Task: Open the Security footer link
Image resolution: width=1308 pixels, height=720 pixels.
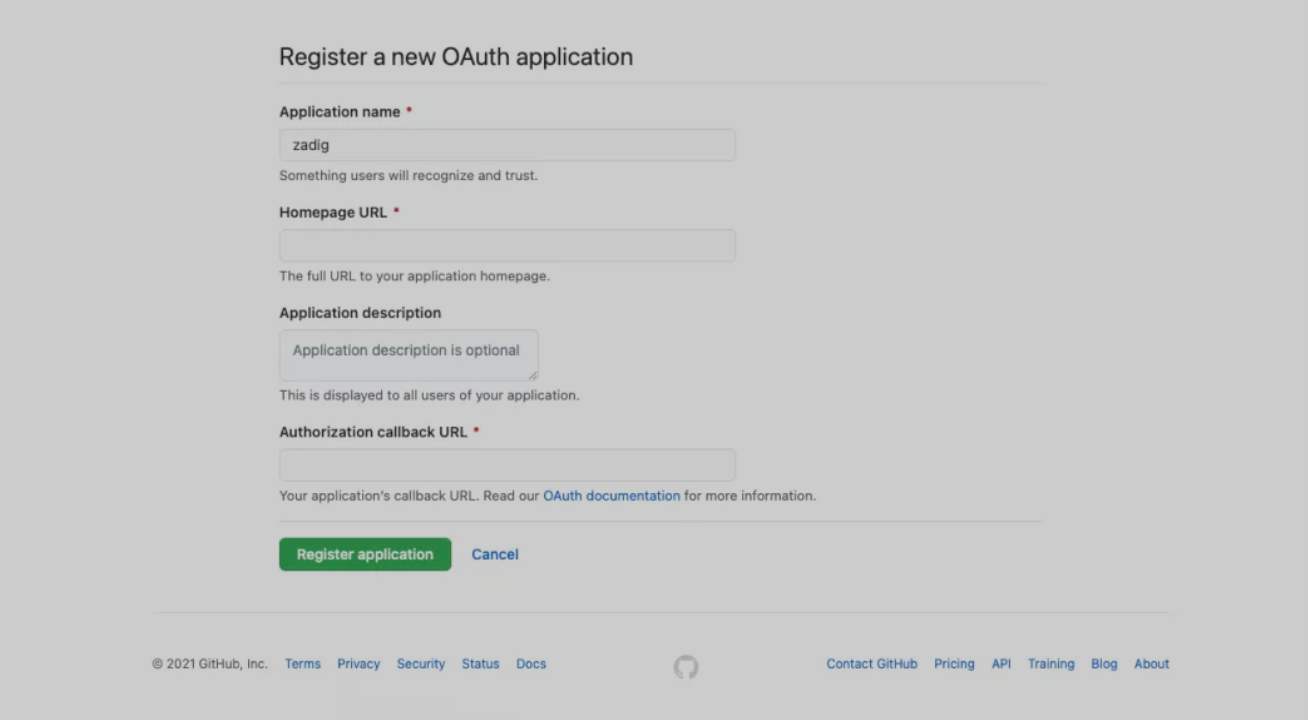Action: (421, 664)
